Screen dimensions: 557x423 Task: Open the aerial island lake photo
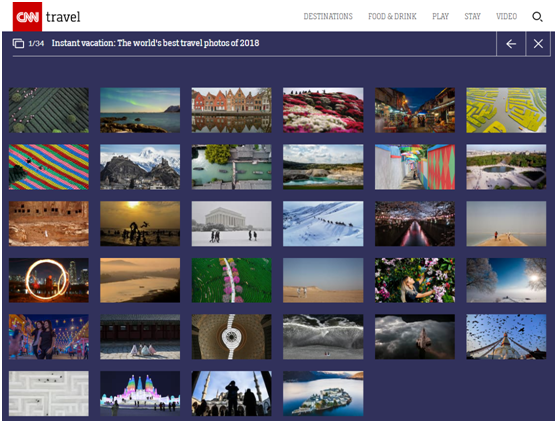(x=323, y=394)
